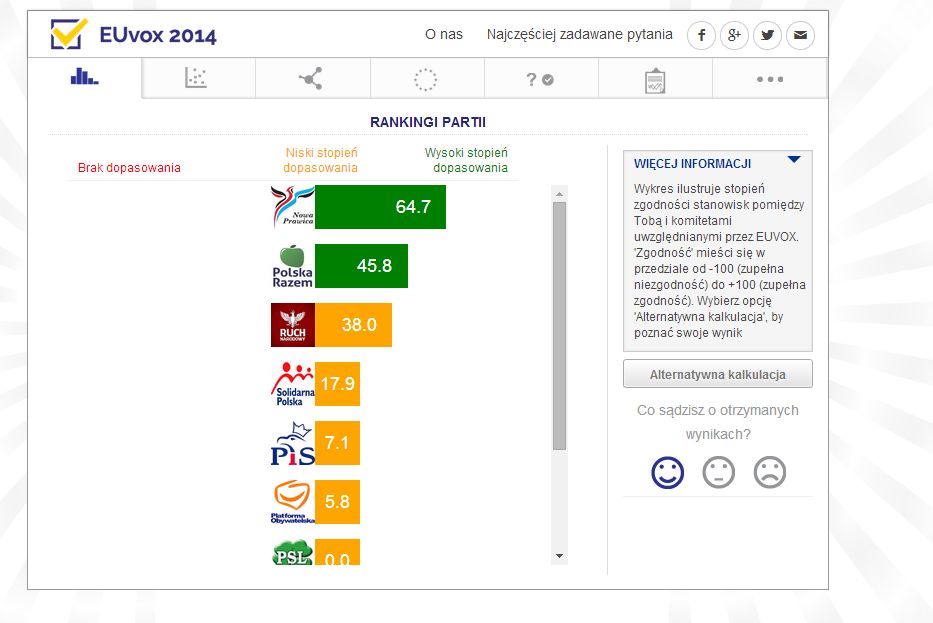Image resolution: width=933 pixels, height=623 pixels.
Task: Click the Brak dopasowania legend label
Action: (x=129, y=168)
